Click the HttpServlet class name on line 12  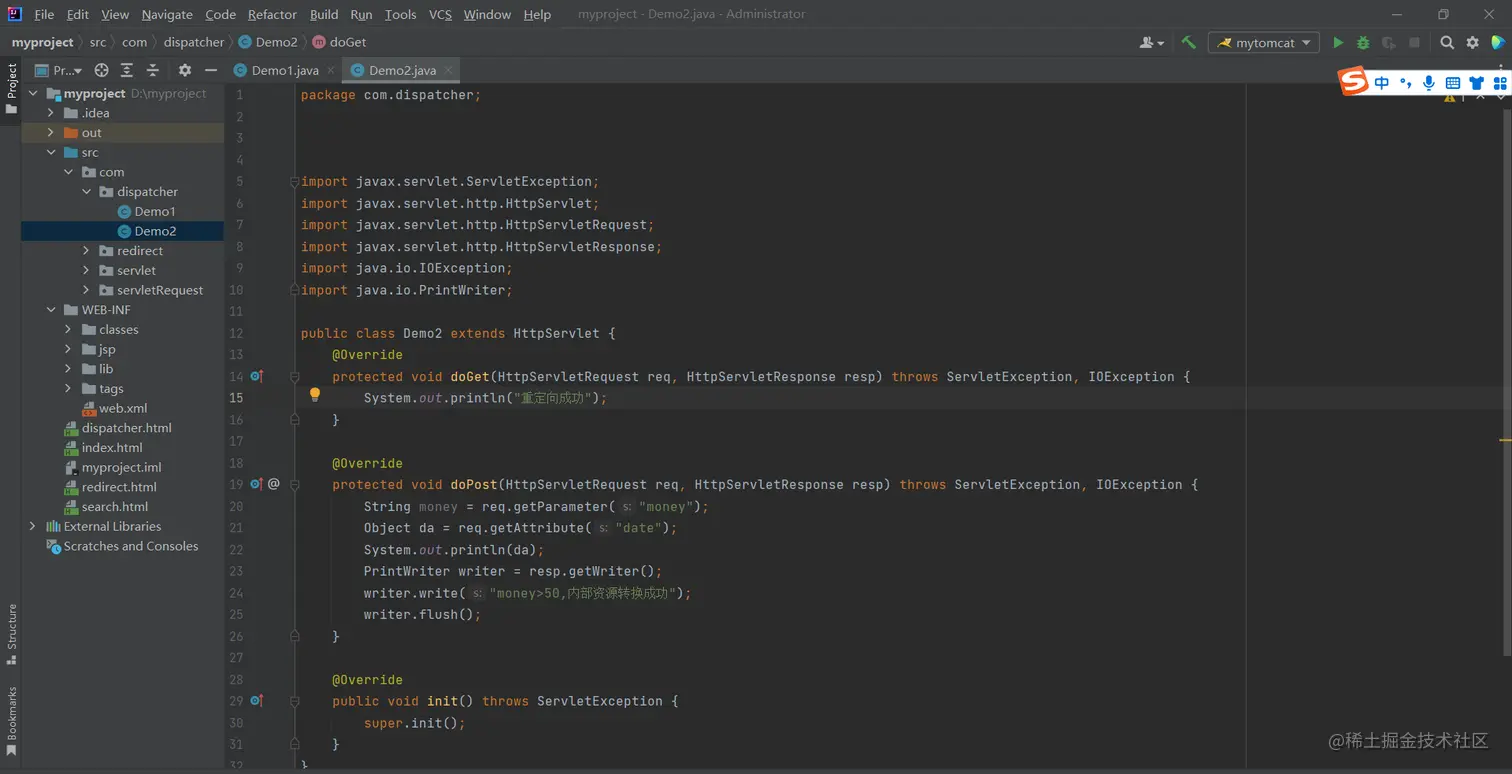pos(557,333)
